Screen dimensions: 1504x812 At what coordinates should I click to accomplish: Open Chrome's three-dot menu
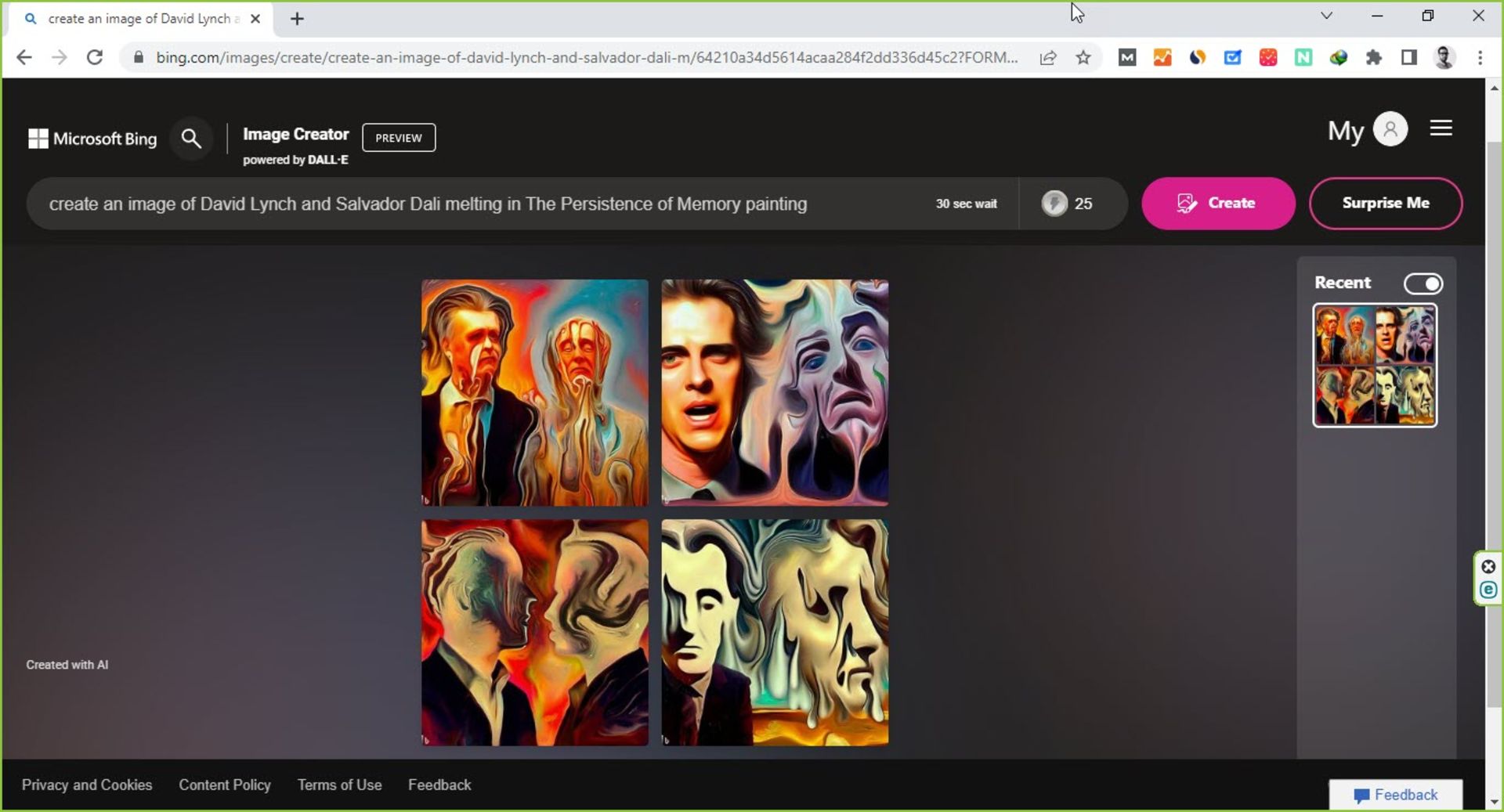1480,57
